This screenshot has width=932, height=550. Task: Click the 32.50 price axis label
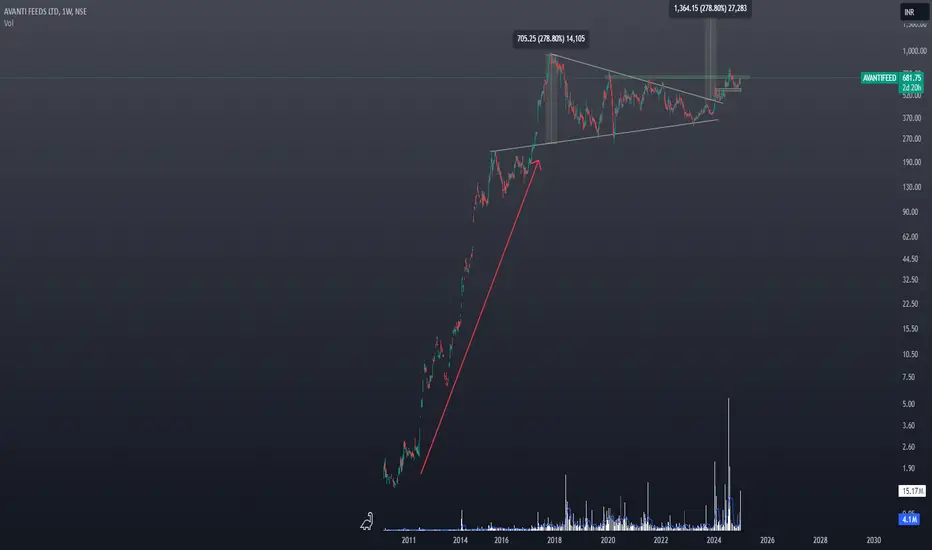tap(910, 279)
